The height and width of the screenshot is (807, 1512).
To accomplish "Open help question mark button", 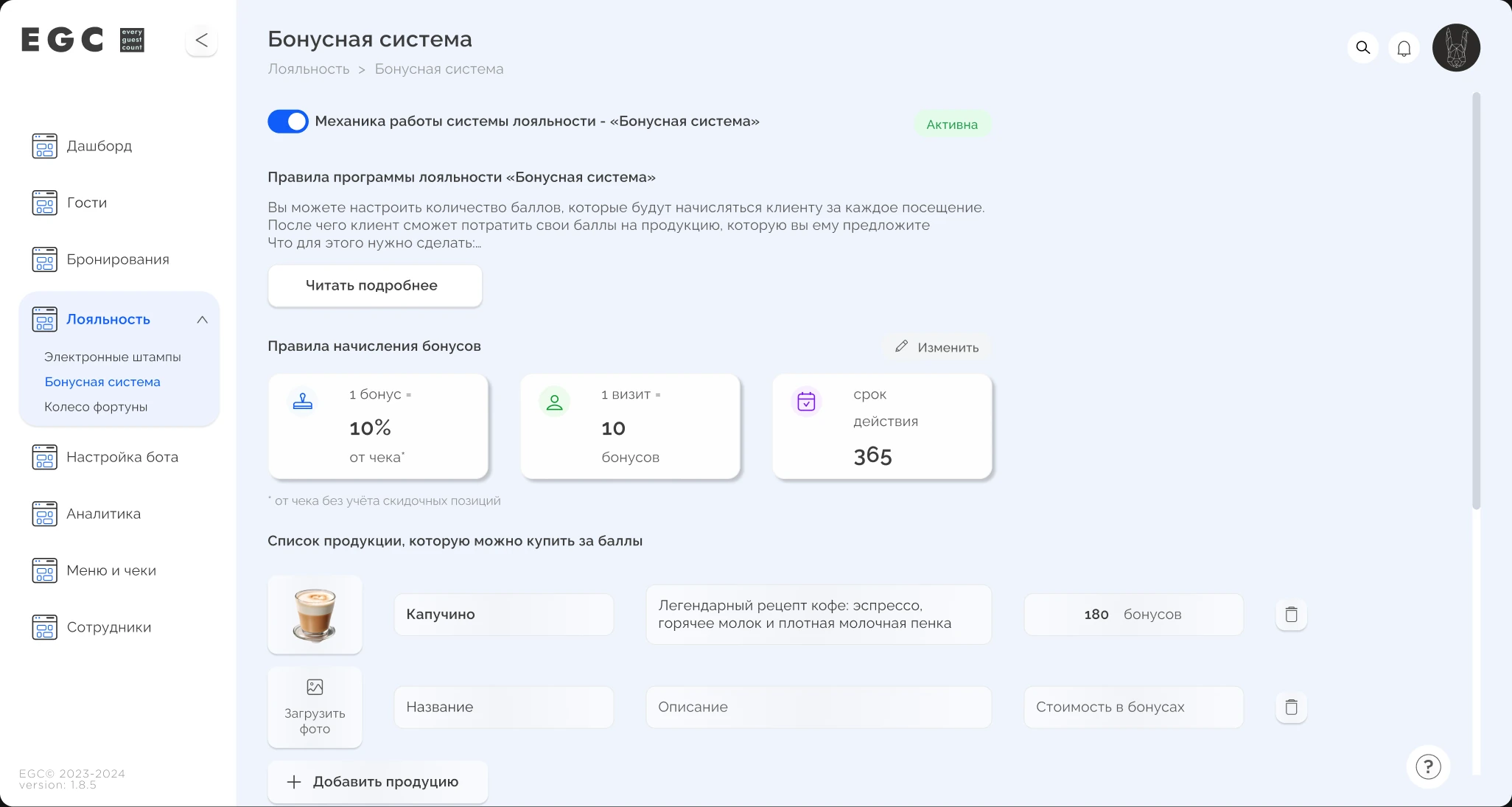I will pos(1428,767).
